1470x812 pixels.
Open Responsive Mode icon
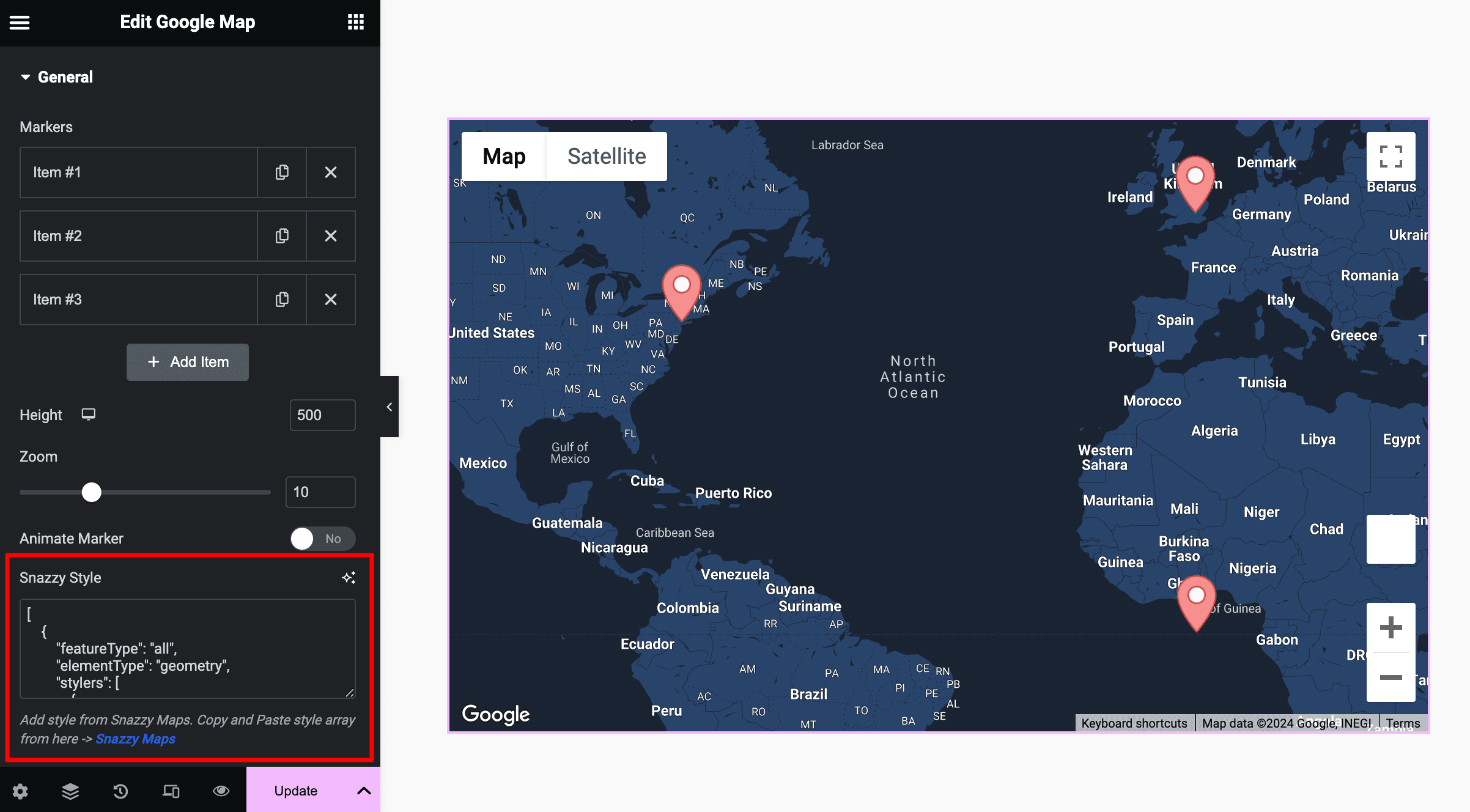click(171, 791)
